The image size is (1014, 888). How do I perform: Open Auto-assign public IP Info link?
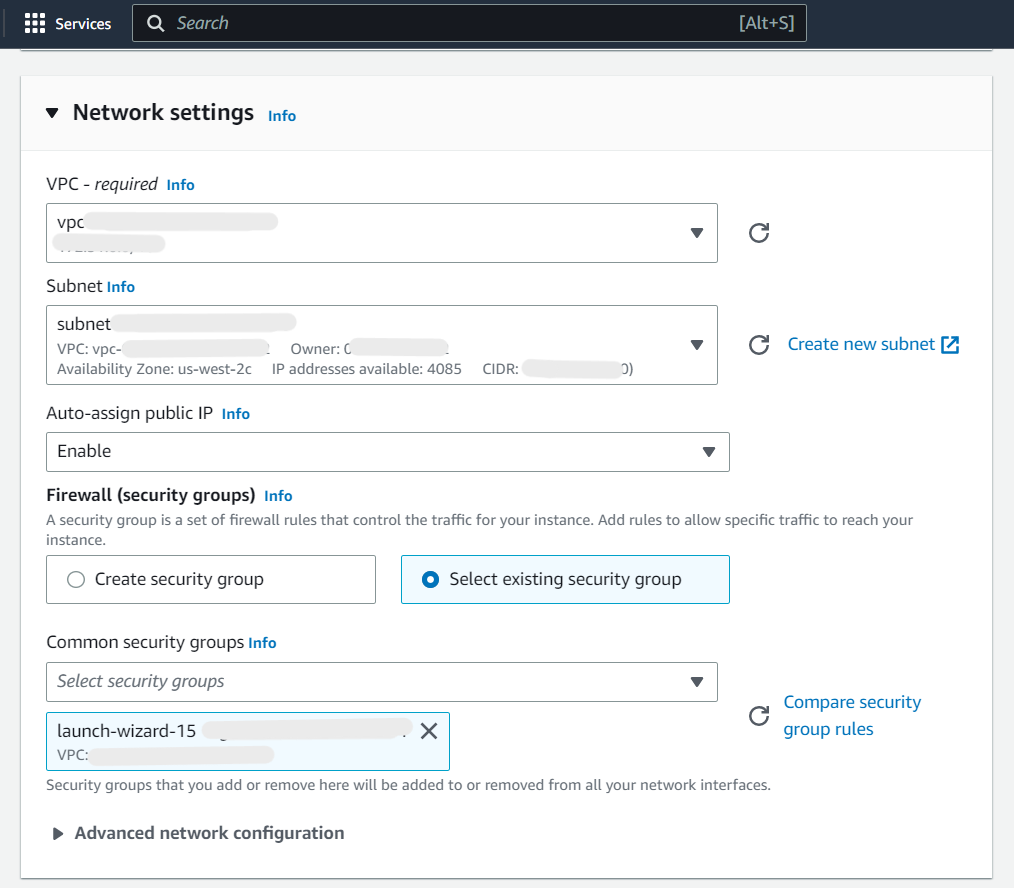tap(235, 414)
